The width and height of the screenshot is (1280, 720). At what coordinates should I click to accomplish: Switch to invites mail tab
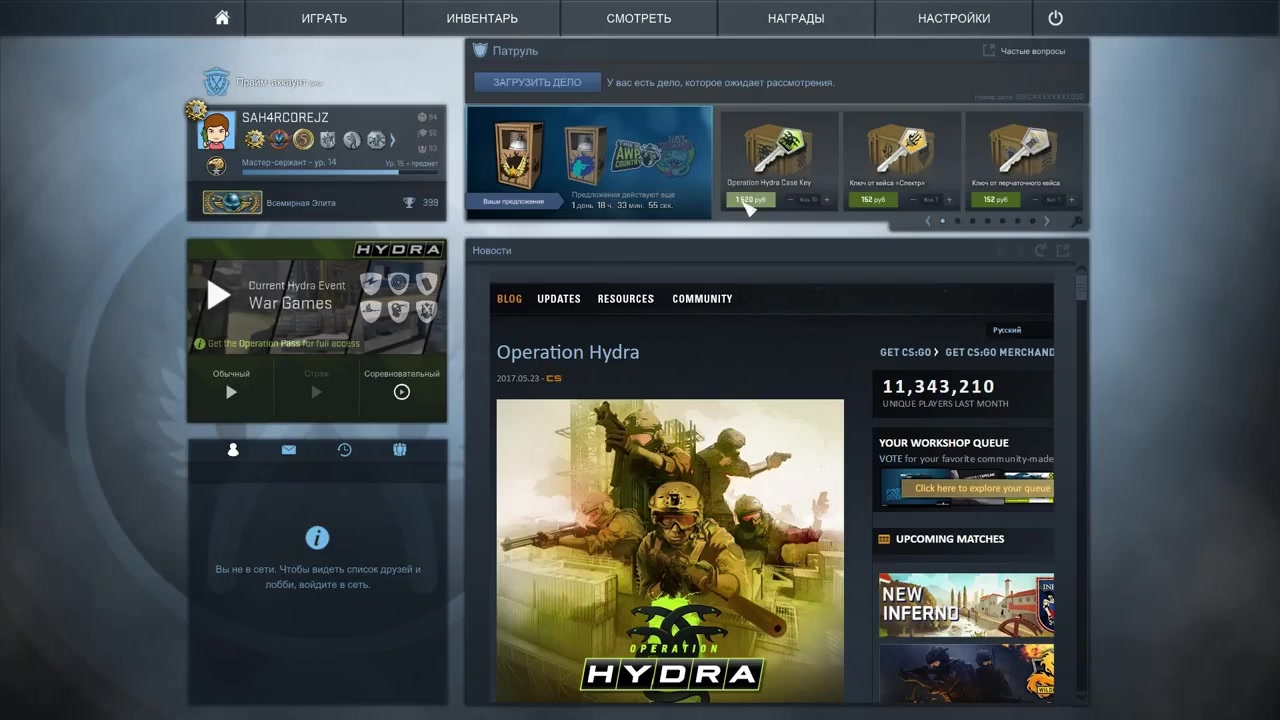(x=289, y=450)
